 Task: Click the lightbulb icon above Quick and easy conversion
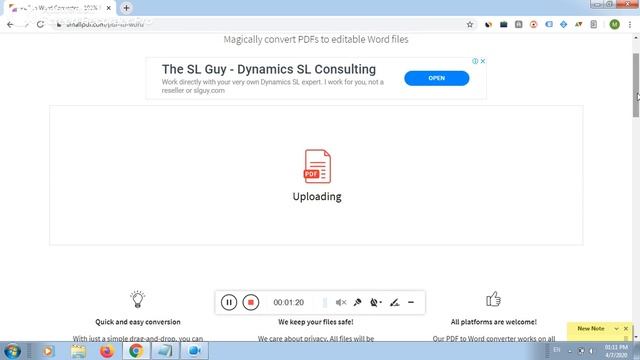click(x=138, y=299)
